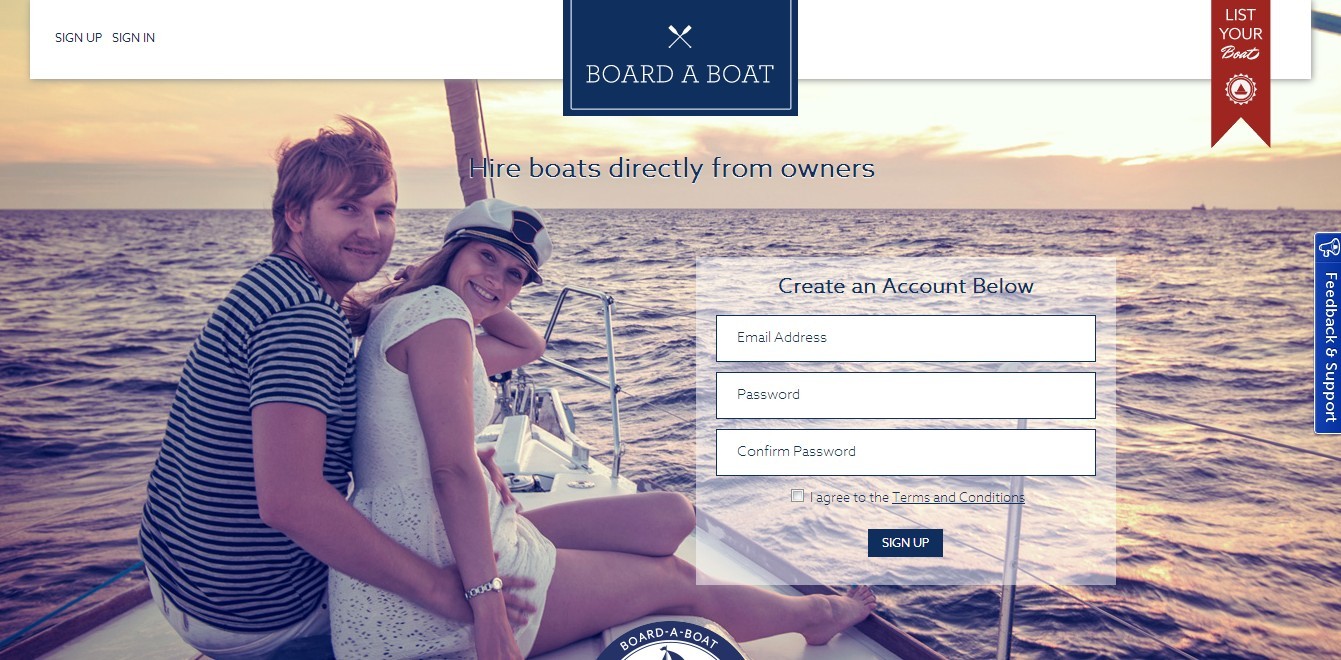This screenshot has width=1341, height=660.
Task: Click the 'Hire boats directly from owners' heading
Action: click(672, 168)
